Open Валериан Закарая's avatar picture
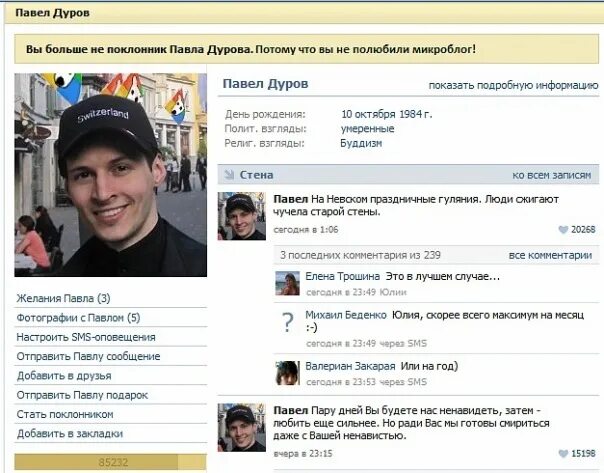This screenshot has width=604, height=473. 287,373
